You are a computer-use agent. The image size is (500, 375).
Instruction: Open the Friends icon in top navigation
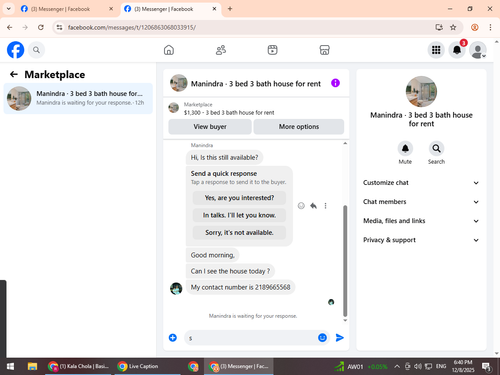[221, 50]
